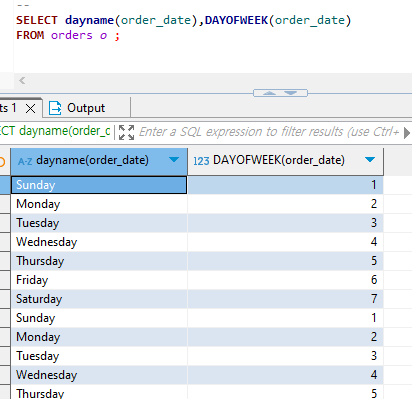Select the first Thursday cell
The height and width of the screenshot is (399, 412).
[x=99, y=261]
